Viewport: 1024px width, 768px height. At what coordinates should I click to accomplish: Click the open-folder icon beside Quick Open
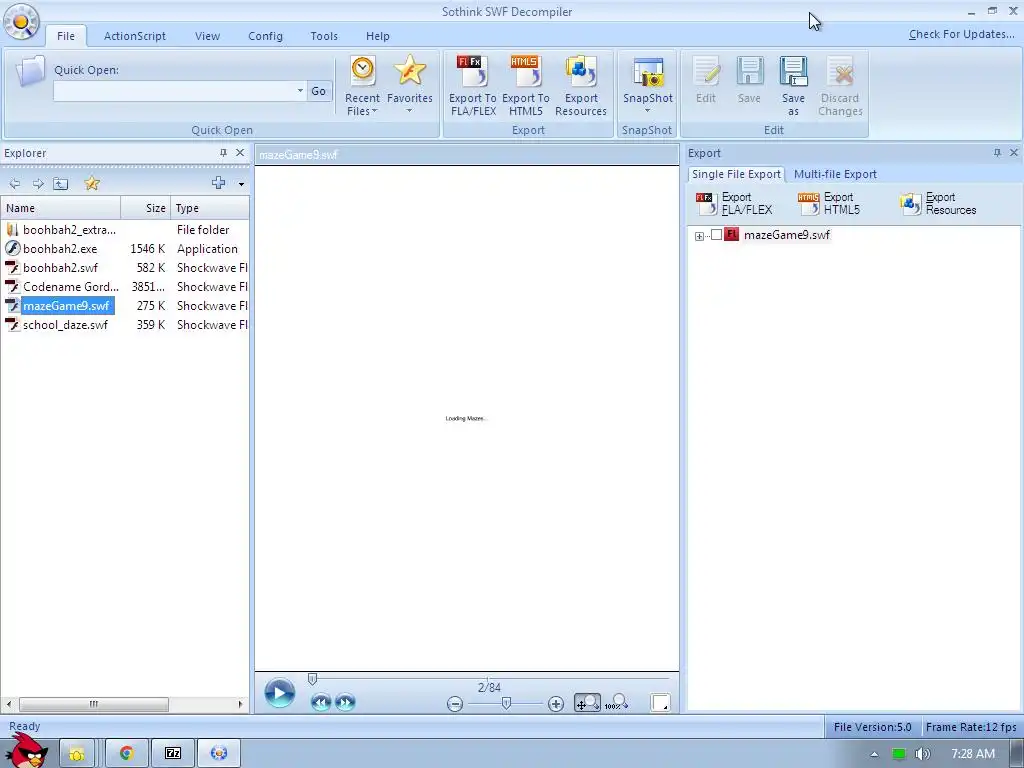pyautogui.click(x=30, y=72)
